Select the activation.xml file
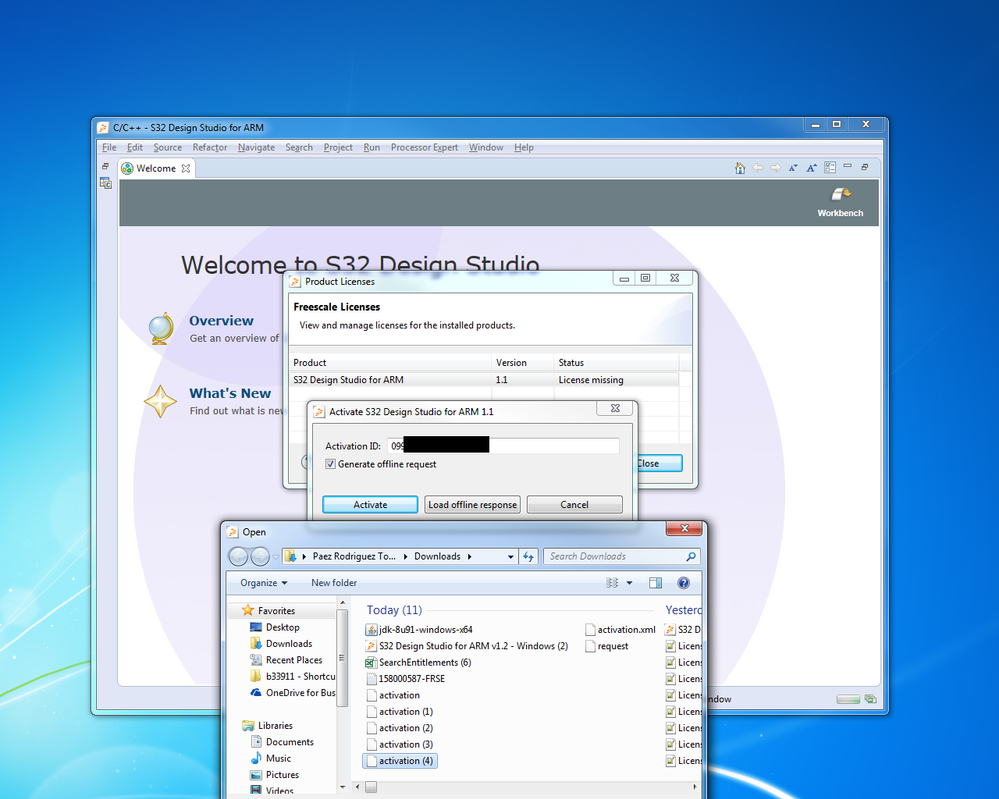This screenshot has width=999, height=799. 621,630
